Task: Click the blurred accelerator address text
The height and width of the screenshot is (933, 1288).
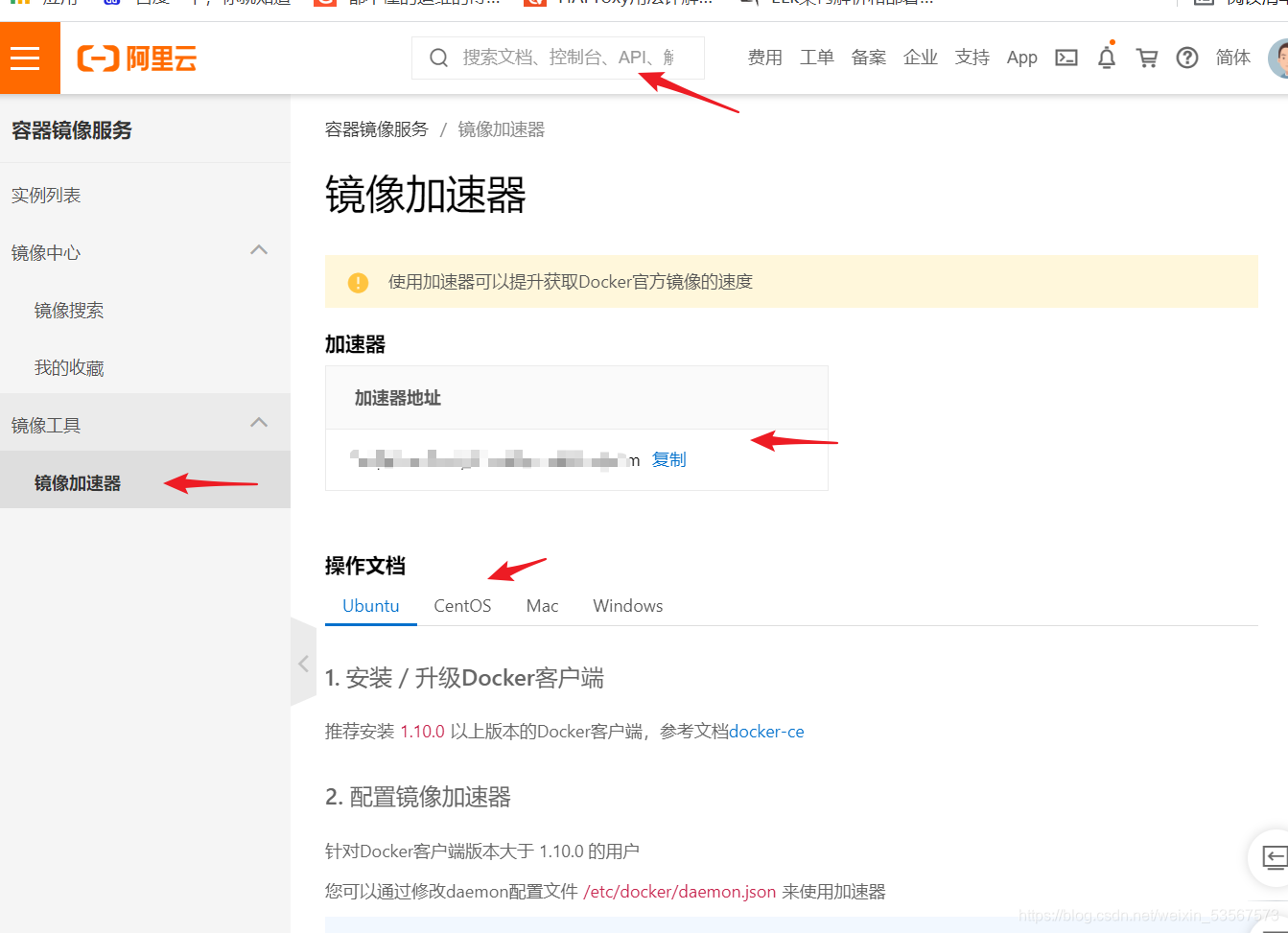Action: tap(496, 460)
